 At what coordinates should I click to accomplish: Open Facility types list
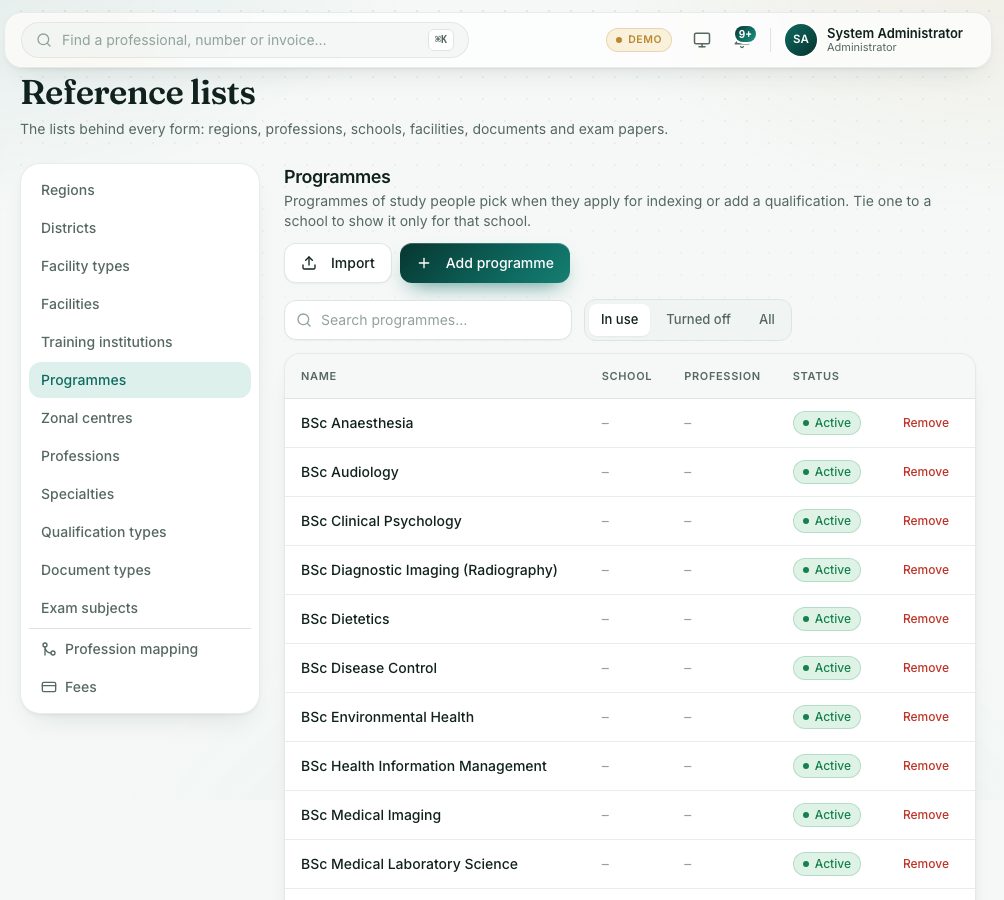click(x=140, y=266)
